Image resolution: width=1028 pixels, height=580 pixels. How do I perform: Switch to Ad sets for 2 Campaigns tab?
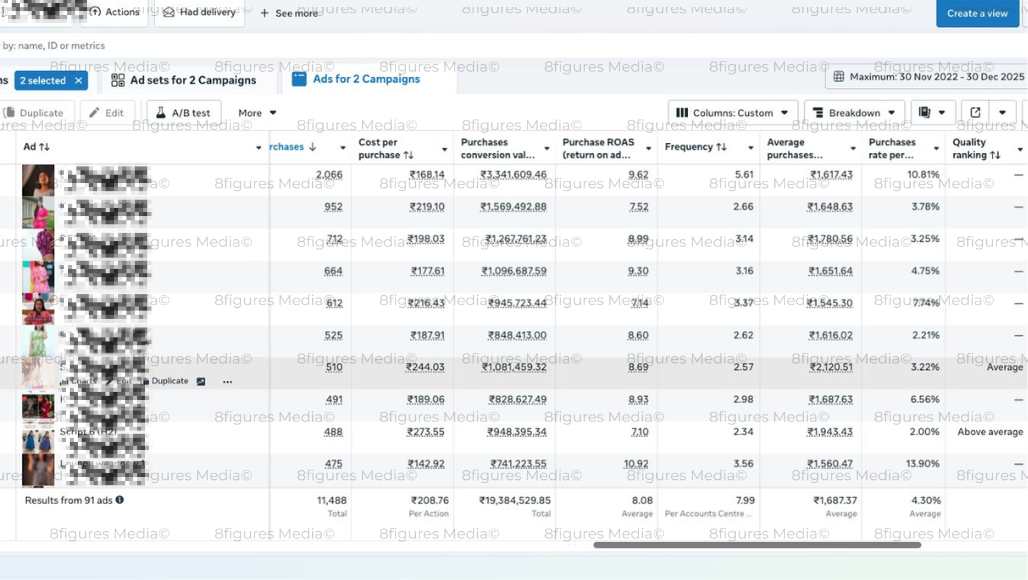[184, 80]
